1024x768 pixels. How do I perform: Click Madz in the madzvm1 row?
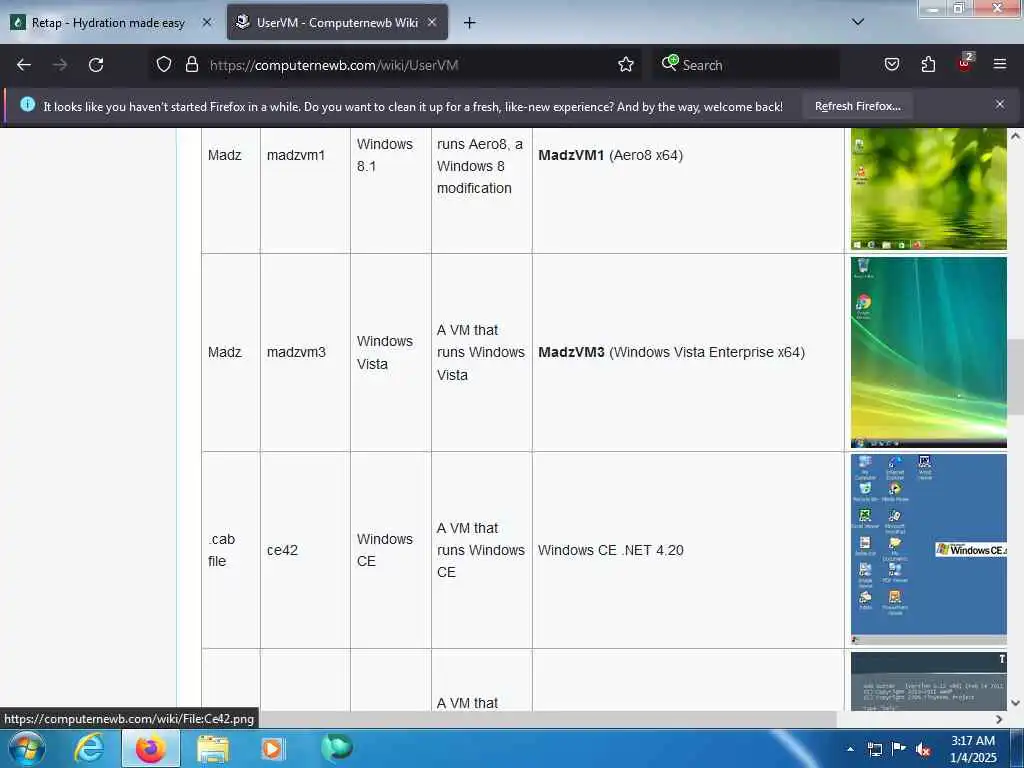pyautogui.click(x=225, y=155)
